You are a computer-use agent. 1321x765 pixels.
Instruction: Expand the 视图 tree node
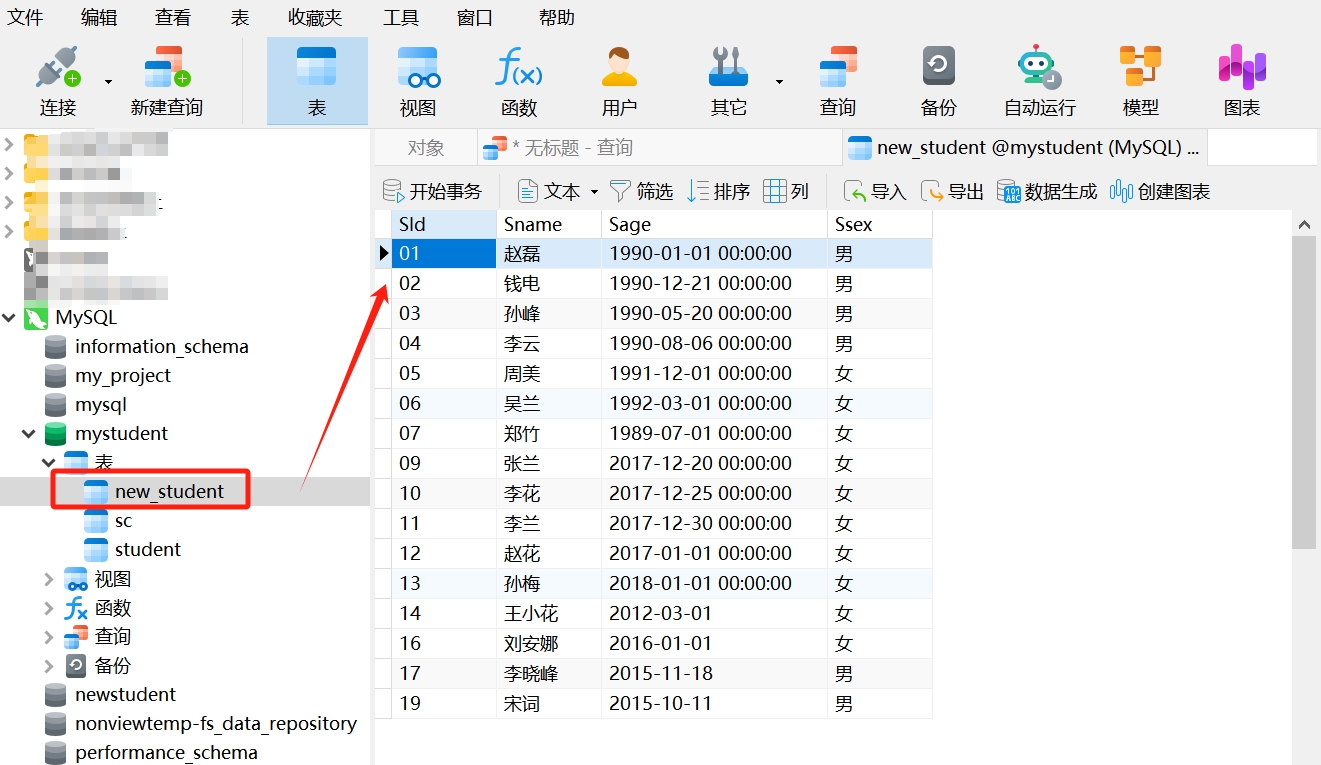49,579
